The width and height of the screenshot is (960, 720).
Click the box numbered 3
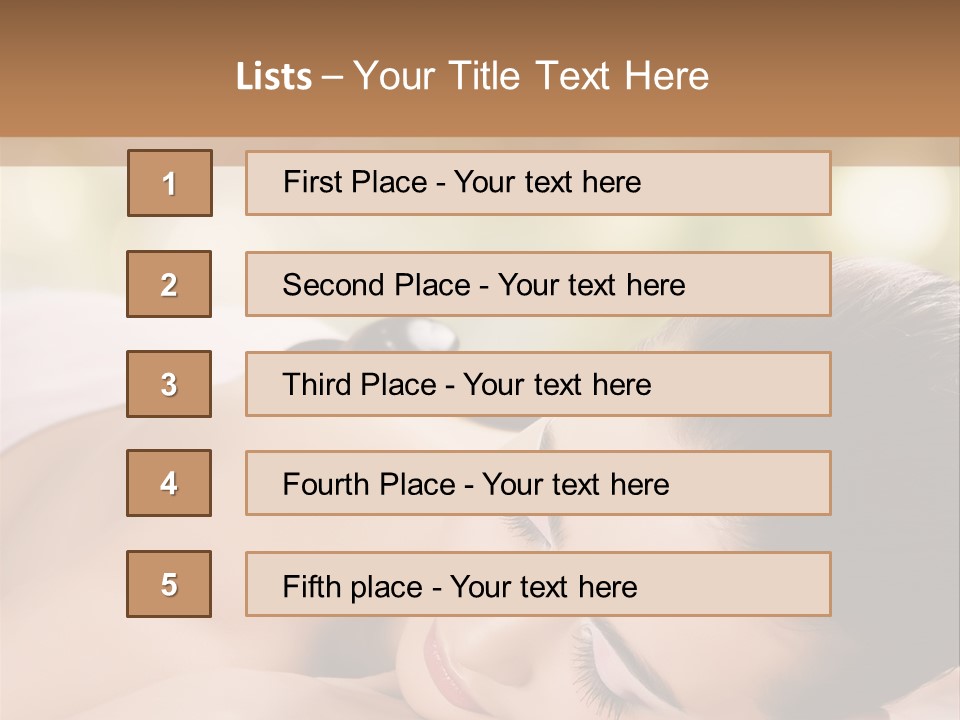coord(169,384)
